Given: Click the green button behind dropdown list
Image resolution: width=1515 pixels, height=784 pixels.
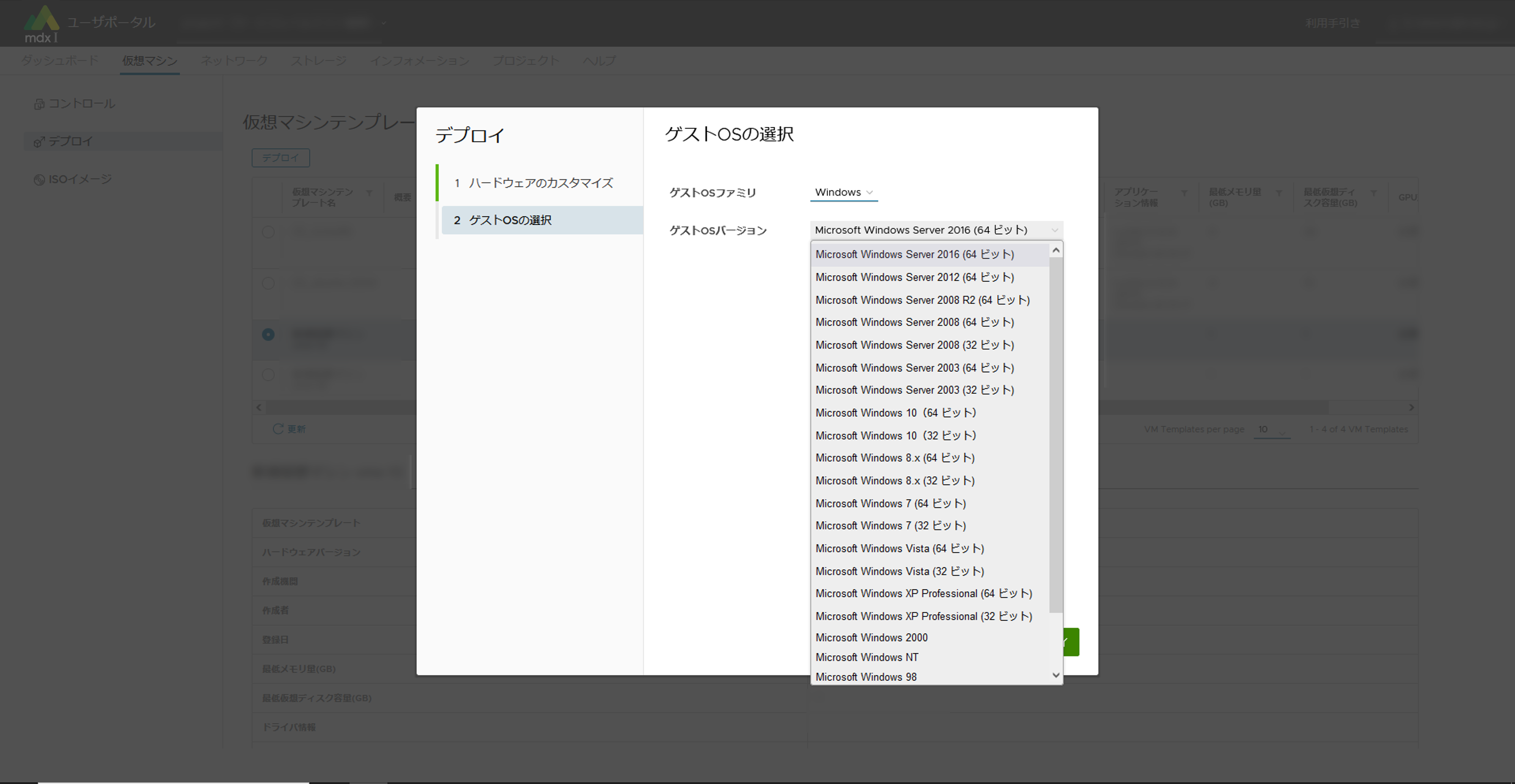Looking at the screenshot, I should click(x=1071, y=642).
